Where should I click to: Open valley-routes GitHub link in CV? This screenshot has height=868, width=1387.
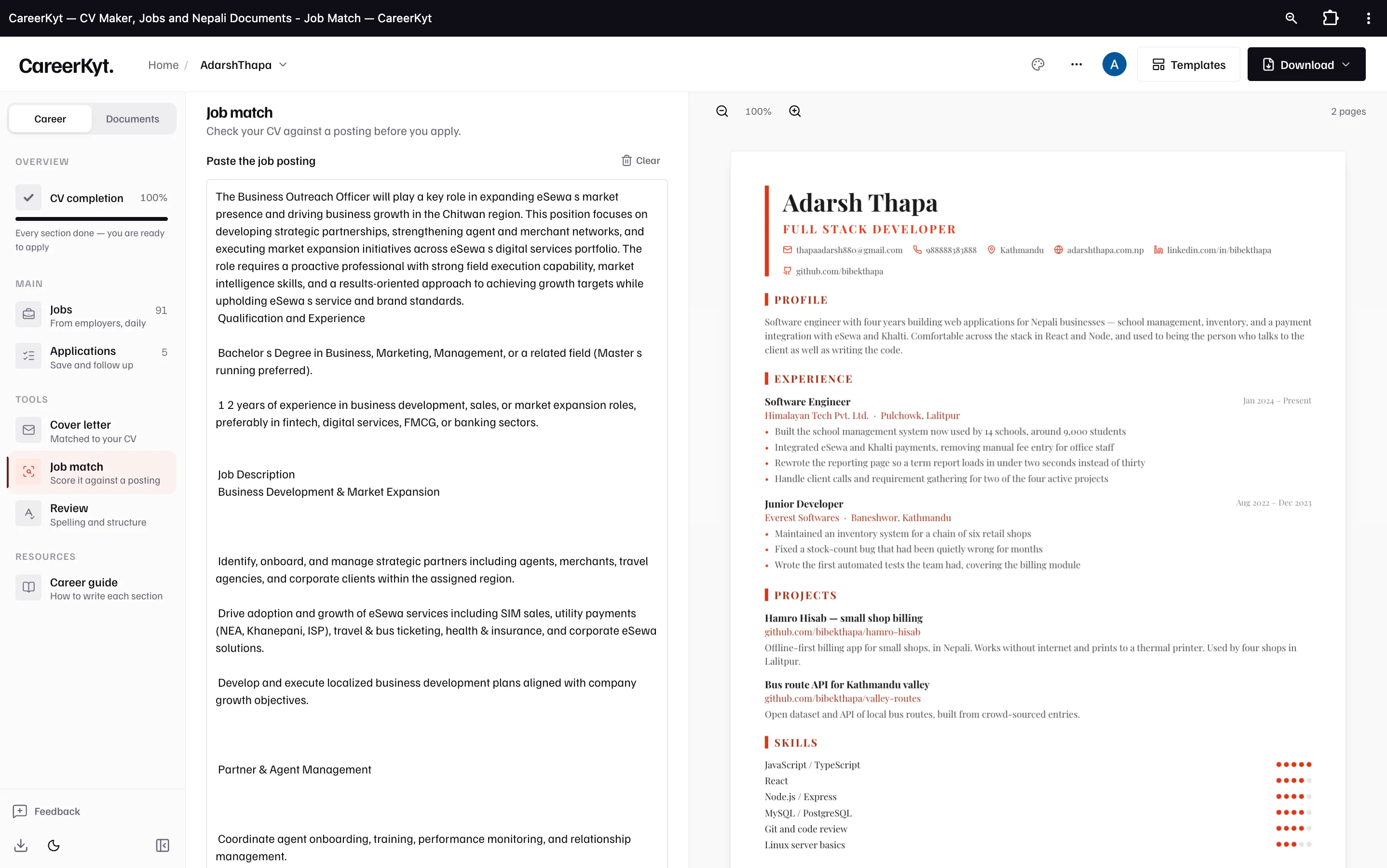pyautogui.click(x=842, y=699)
